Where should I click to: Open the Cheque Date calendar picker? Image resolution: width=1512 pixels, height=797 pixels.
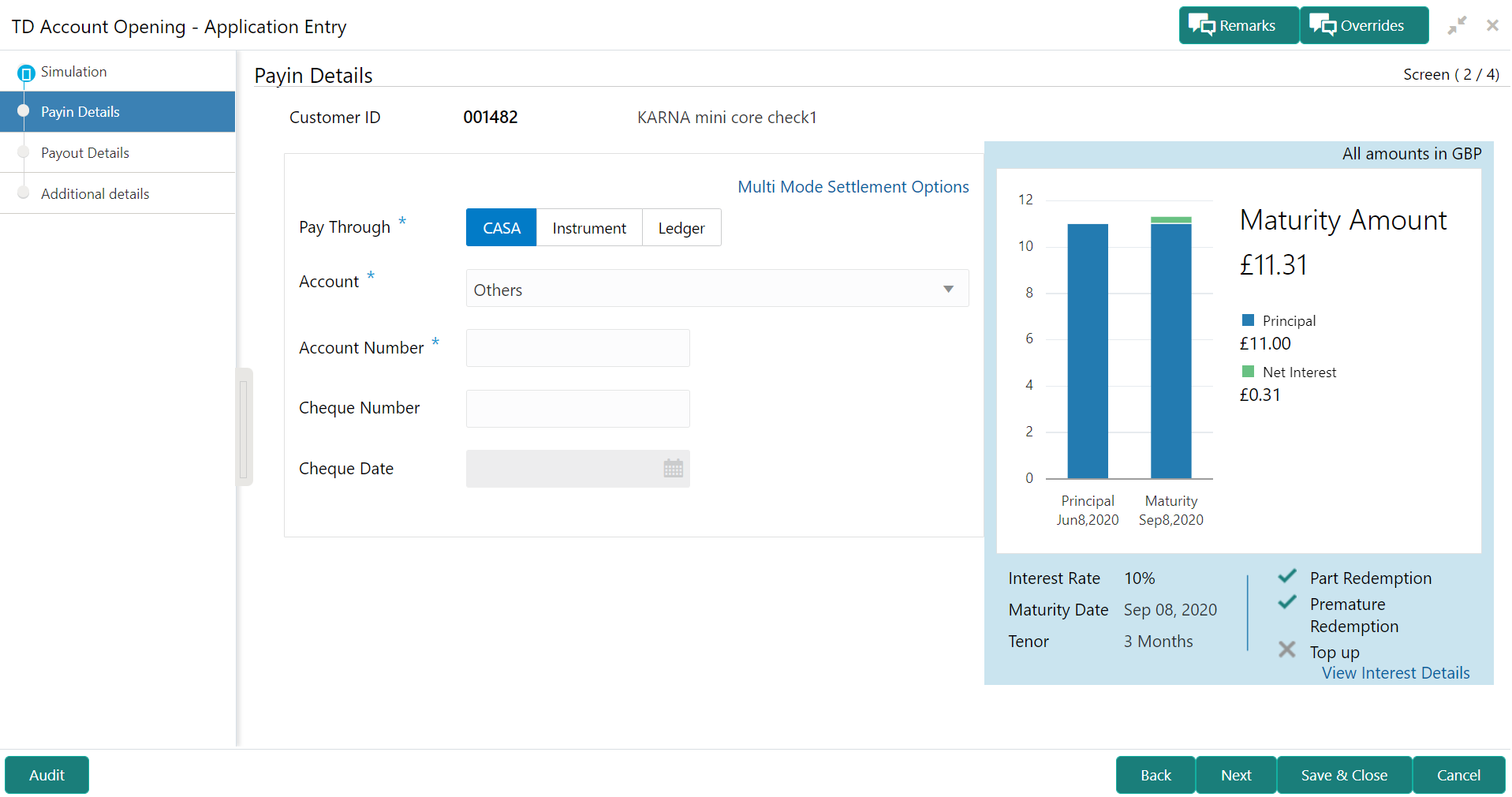pos(673,469)
